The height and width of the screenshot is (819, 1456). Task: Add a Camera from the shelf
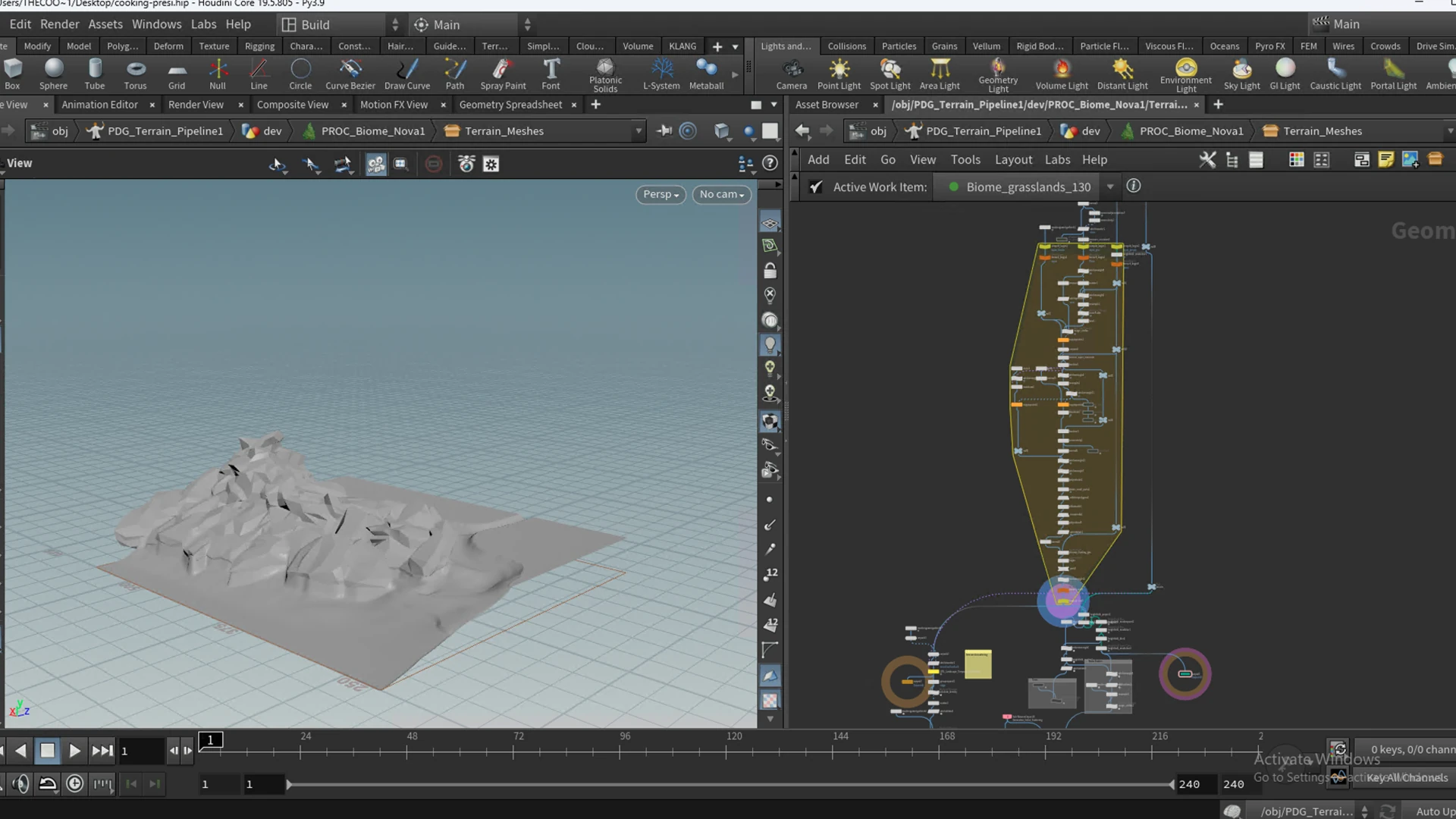pyautogui.click(x=792, y=74)
